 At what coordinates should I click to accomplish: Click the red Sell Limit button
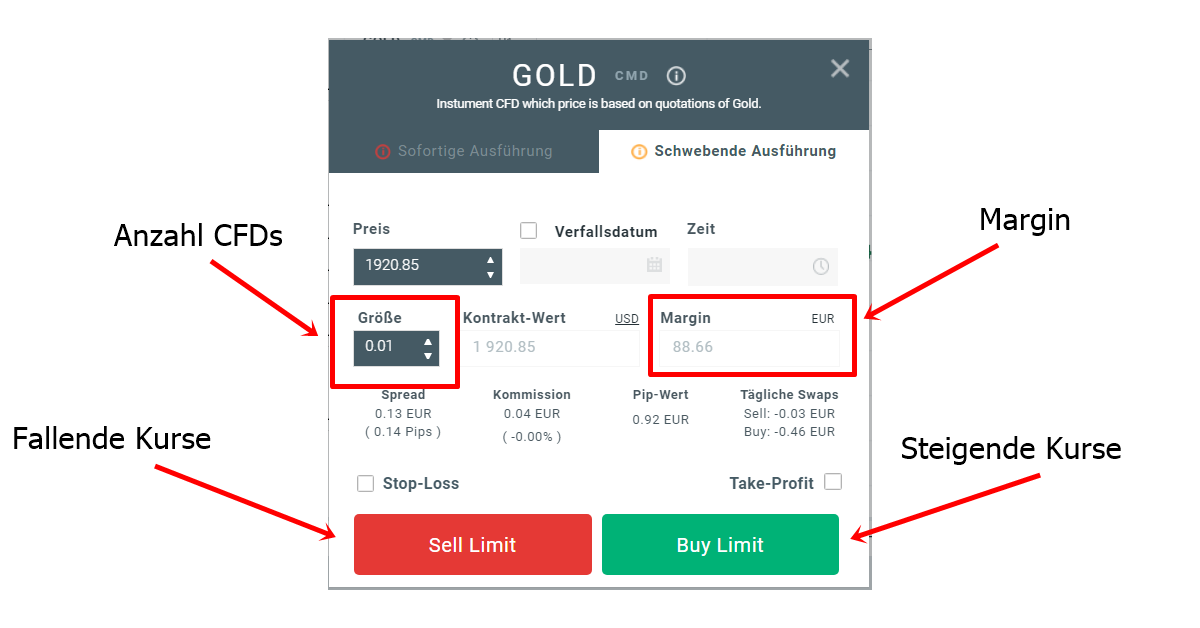(473, 545)
